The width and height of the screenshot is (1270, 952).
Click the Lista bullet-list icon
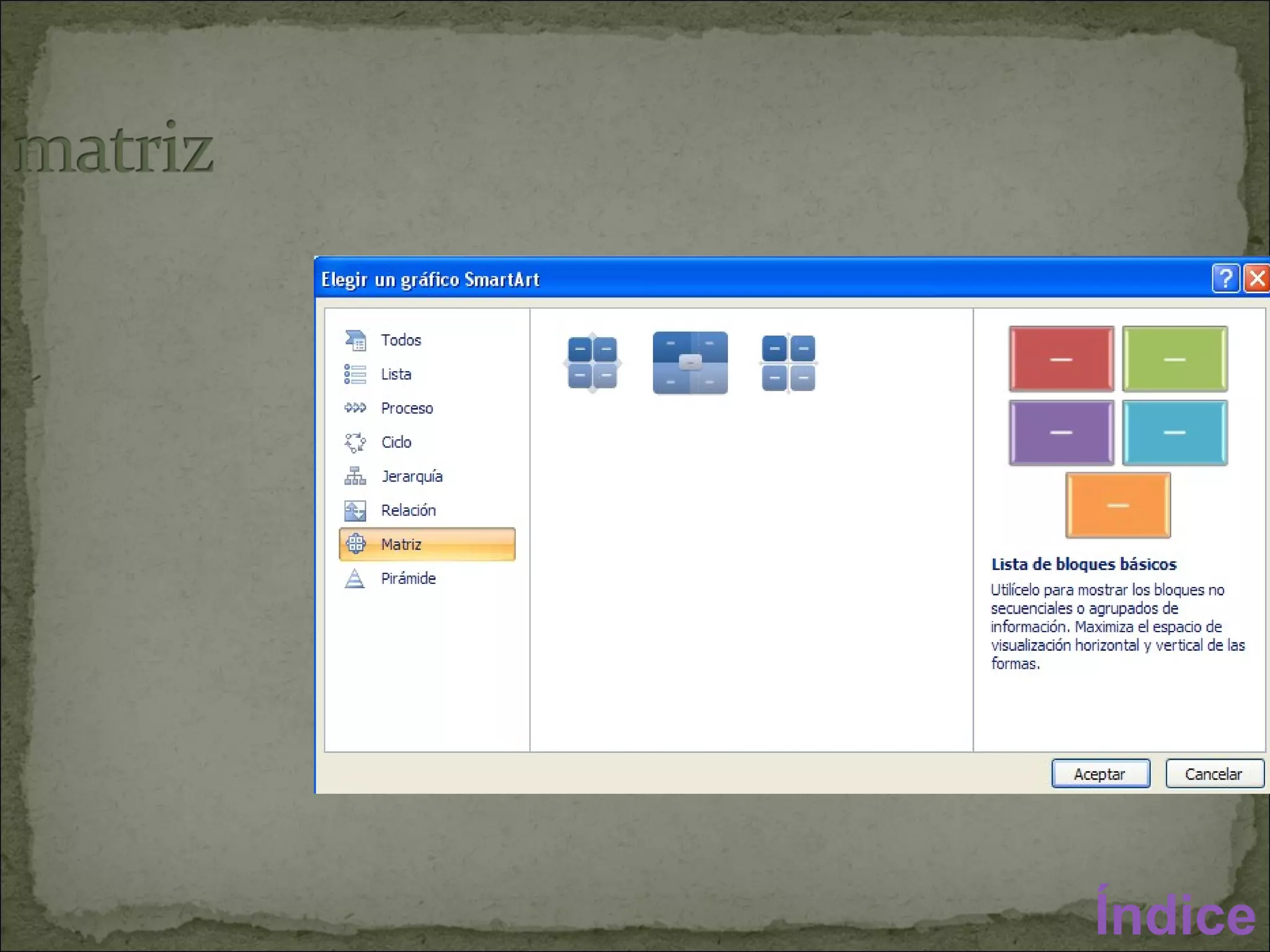(x=355, y=374)
